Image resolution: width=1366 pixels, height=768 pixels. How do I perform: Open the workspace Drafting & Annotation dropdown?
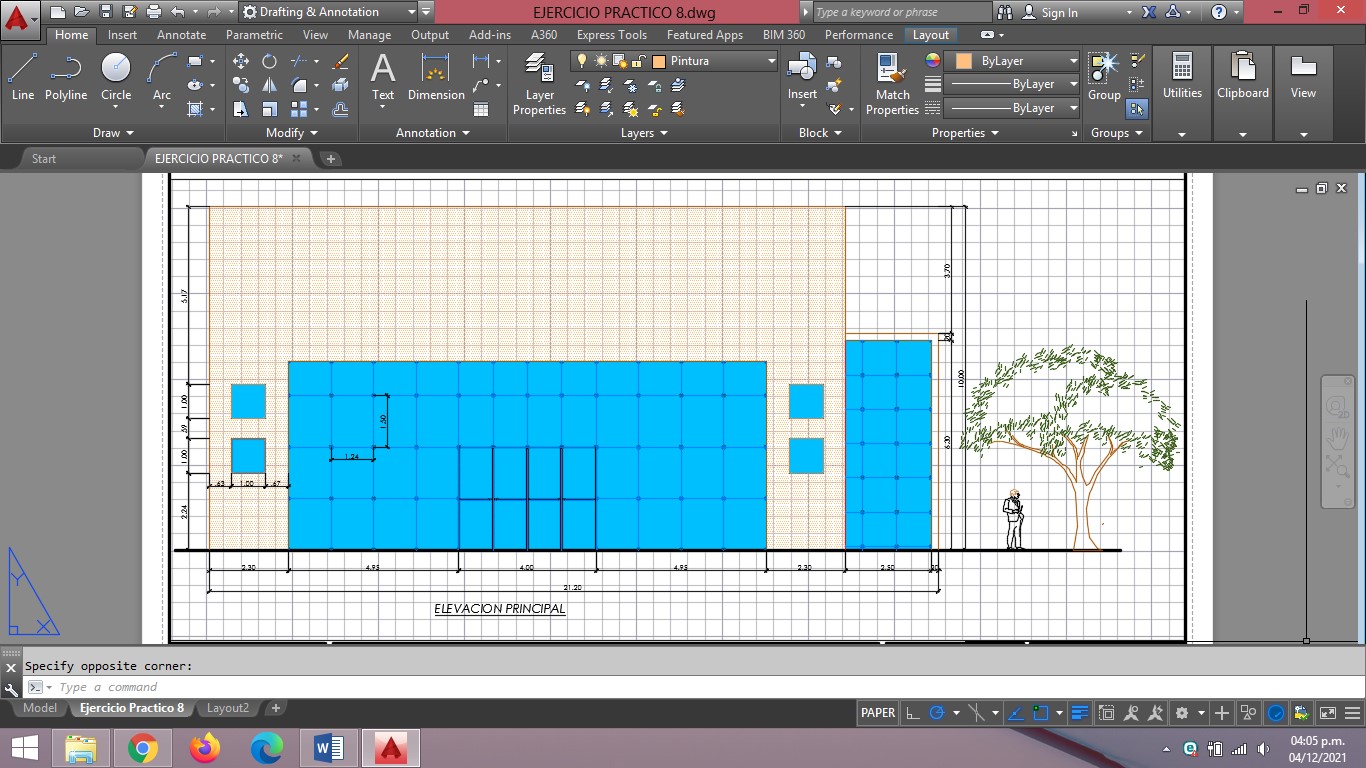412,12
